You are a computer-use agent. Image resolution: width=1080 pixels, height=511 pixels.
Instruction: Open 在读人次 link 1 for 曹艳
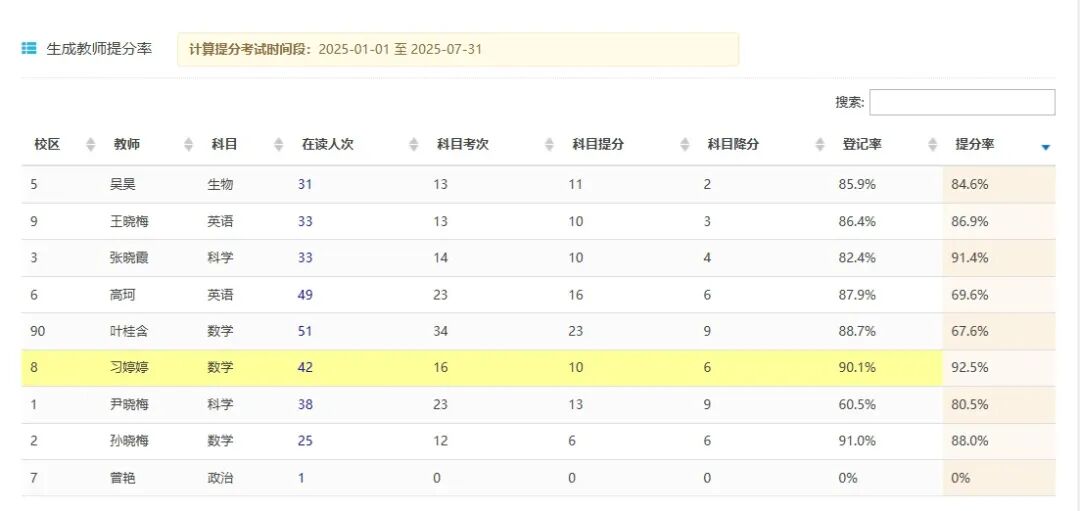(x=301, y=478)
